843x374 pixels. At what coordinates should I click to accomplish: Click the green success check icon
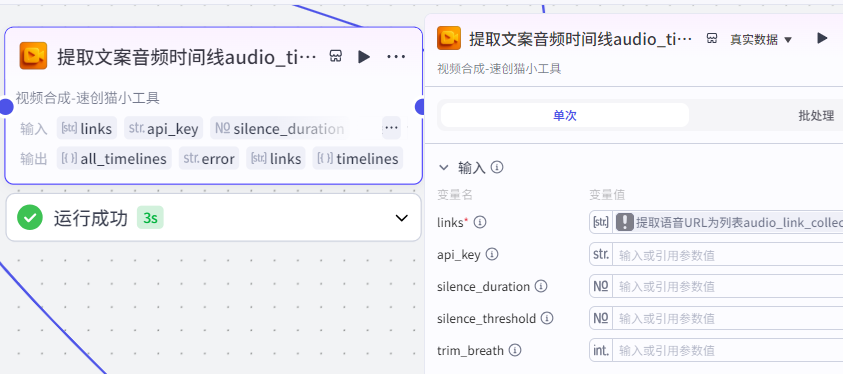click(x=30, y=218)
